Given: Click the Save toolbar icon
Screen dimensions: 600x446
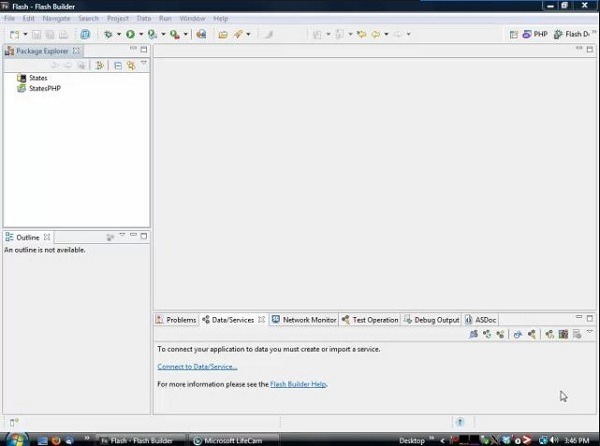Looking at the screenshot, I should click(x=36, y=35).
